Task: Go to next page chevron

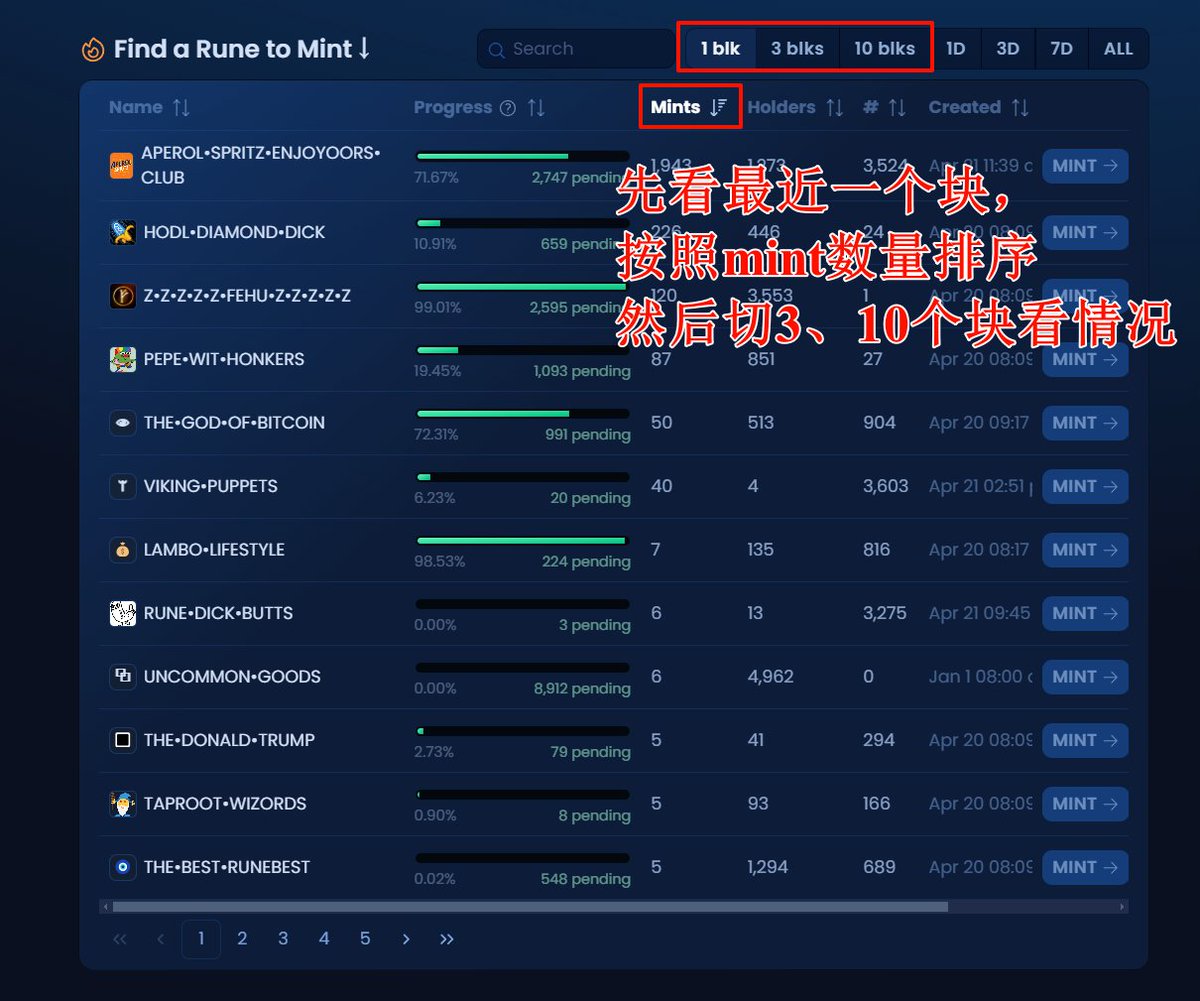Action: coord(406,939)
